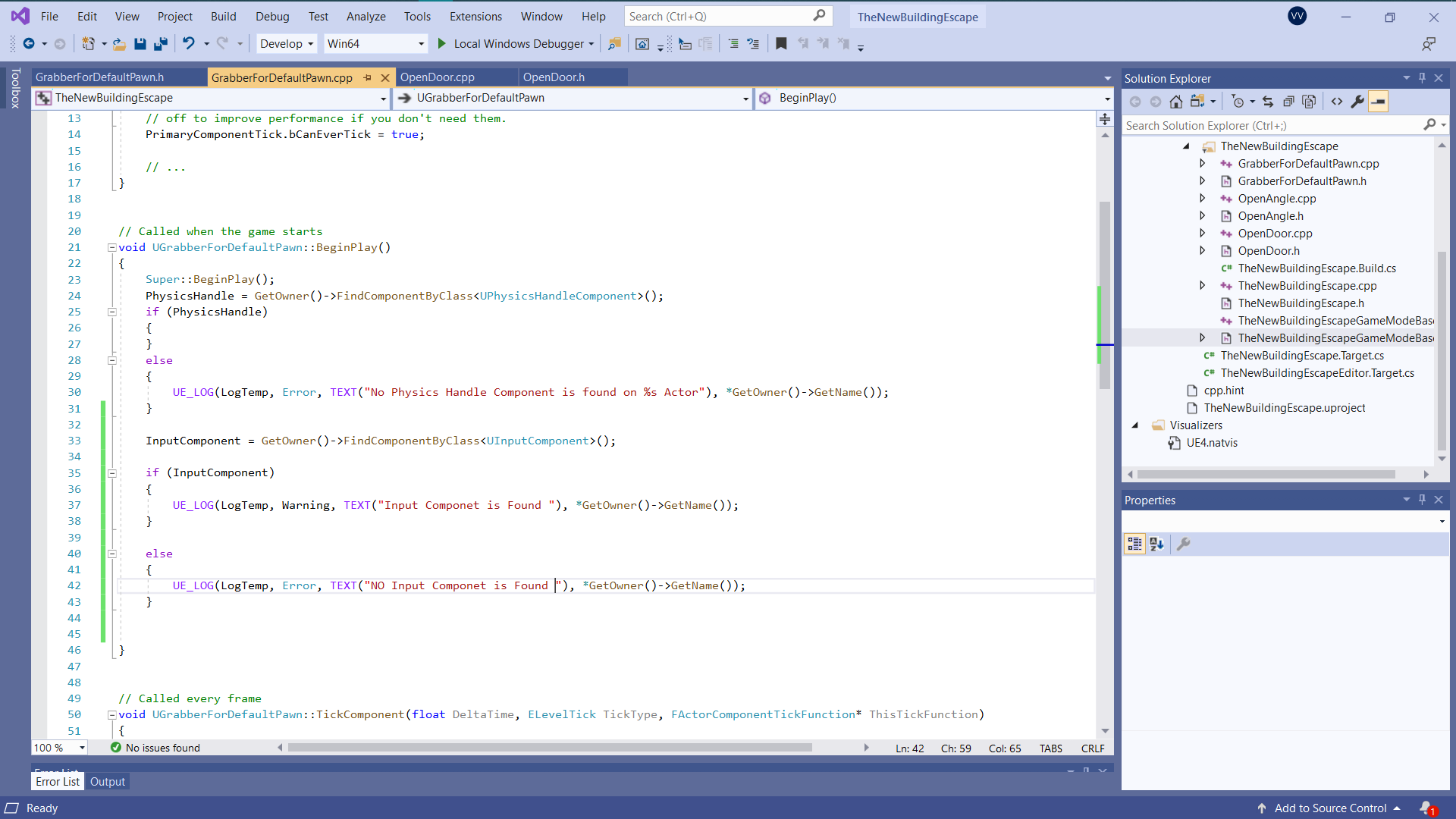Click Sync with Active Document icon
The height and width of the screenshot is (819, 1456).
[x=1268, y=102]
